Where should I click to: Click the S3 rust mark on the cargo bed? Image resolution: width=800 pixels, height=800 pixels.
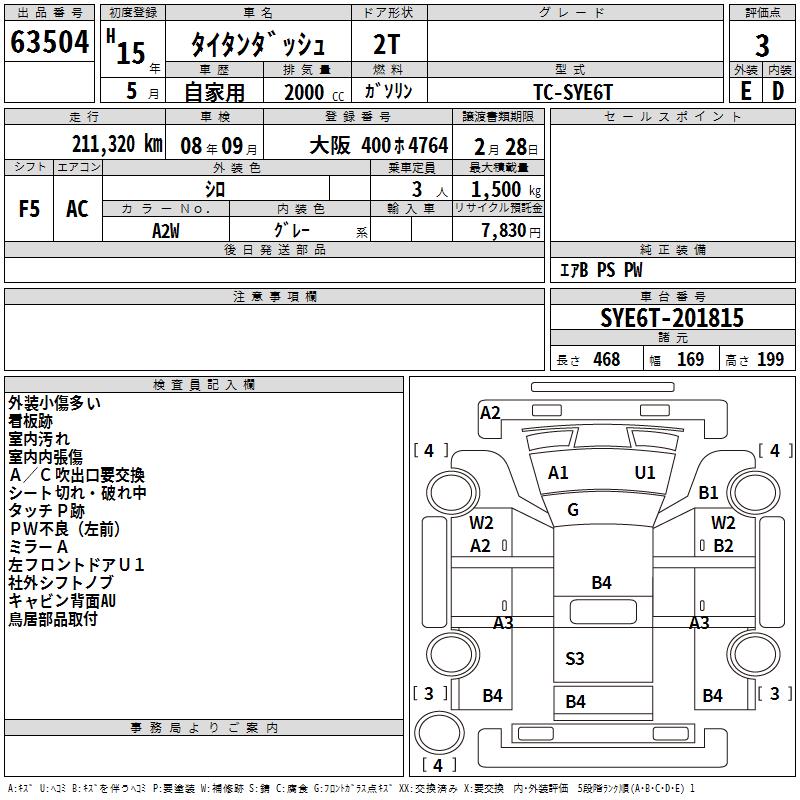click(x=575, y=658)
